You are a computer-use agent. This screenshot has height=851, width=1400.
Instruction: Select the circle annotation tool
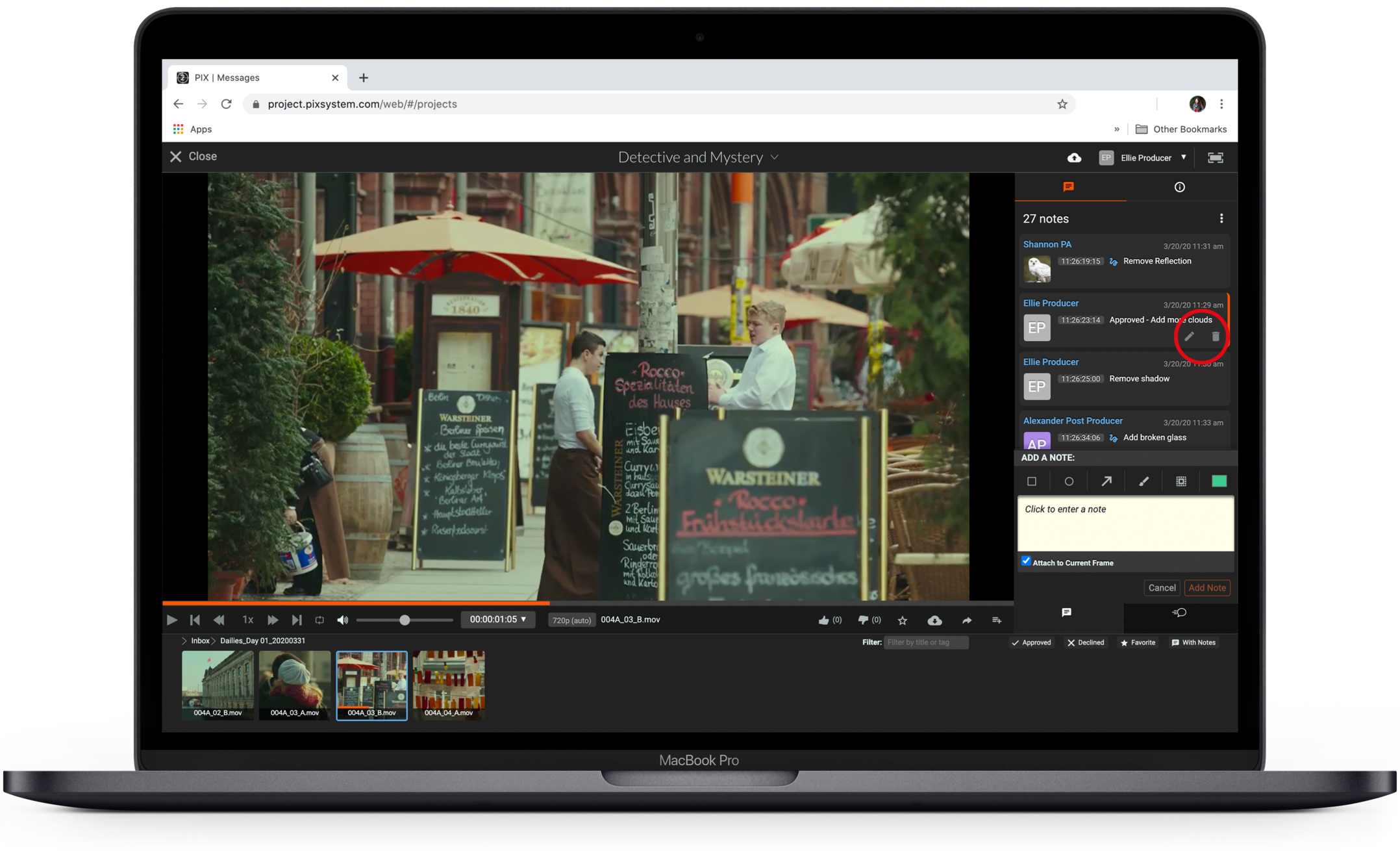tap(1069, 481)
